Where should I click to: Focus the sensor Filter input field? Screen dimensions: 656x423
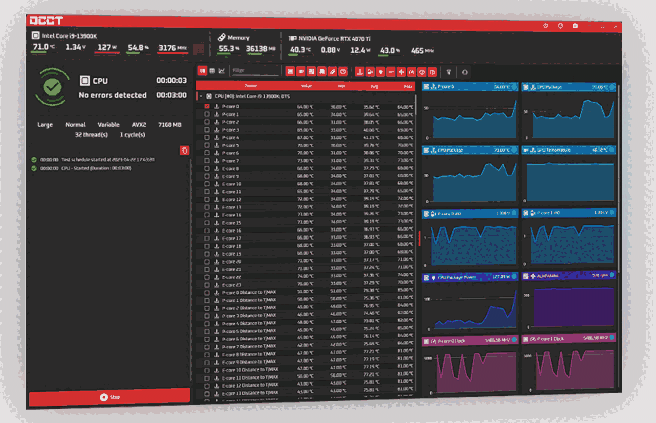click(255, 71)
